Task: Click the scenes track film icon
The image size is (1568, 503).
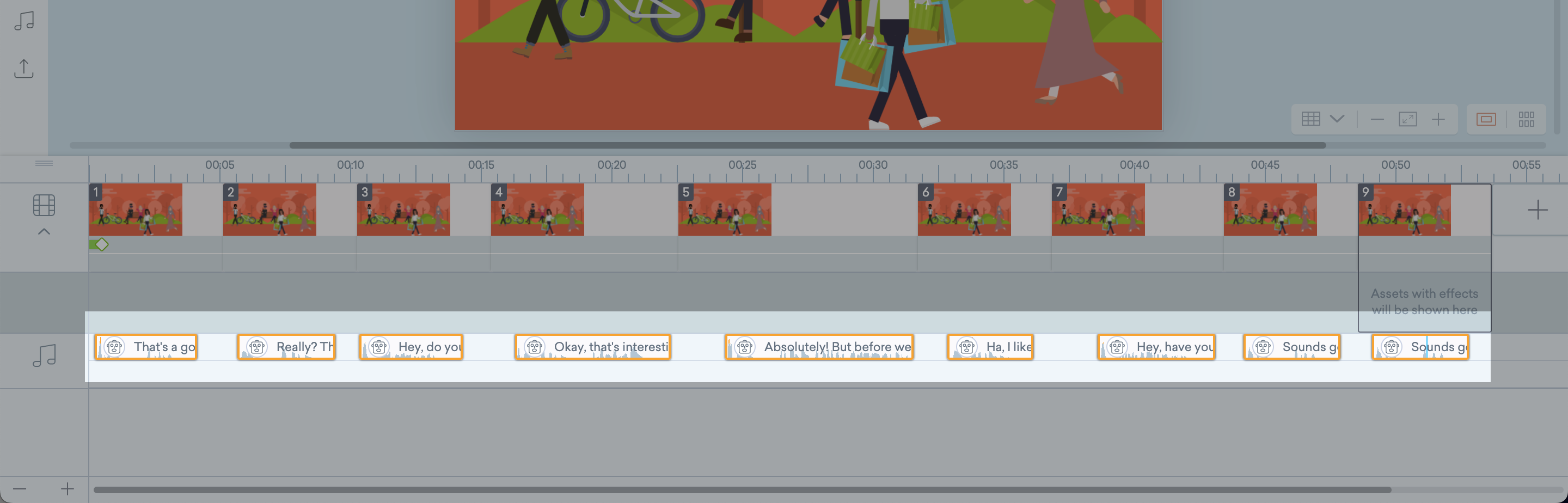Action: [44, 205]
